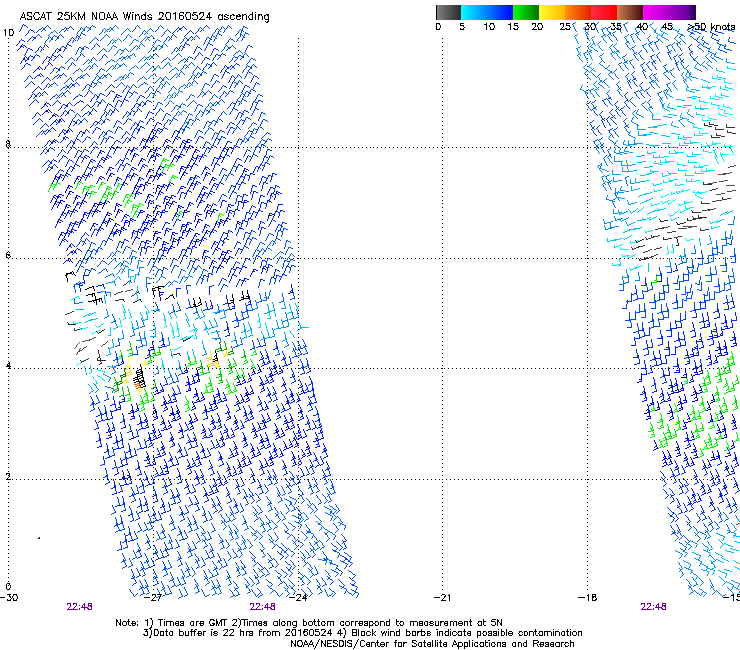740x650 pixels.
Task: Click the longitude axis label '-21'
Action: click(x=443, y=598)
